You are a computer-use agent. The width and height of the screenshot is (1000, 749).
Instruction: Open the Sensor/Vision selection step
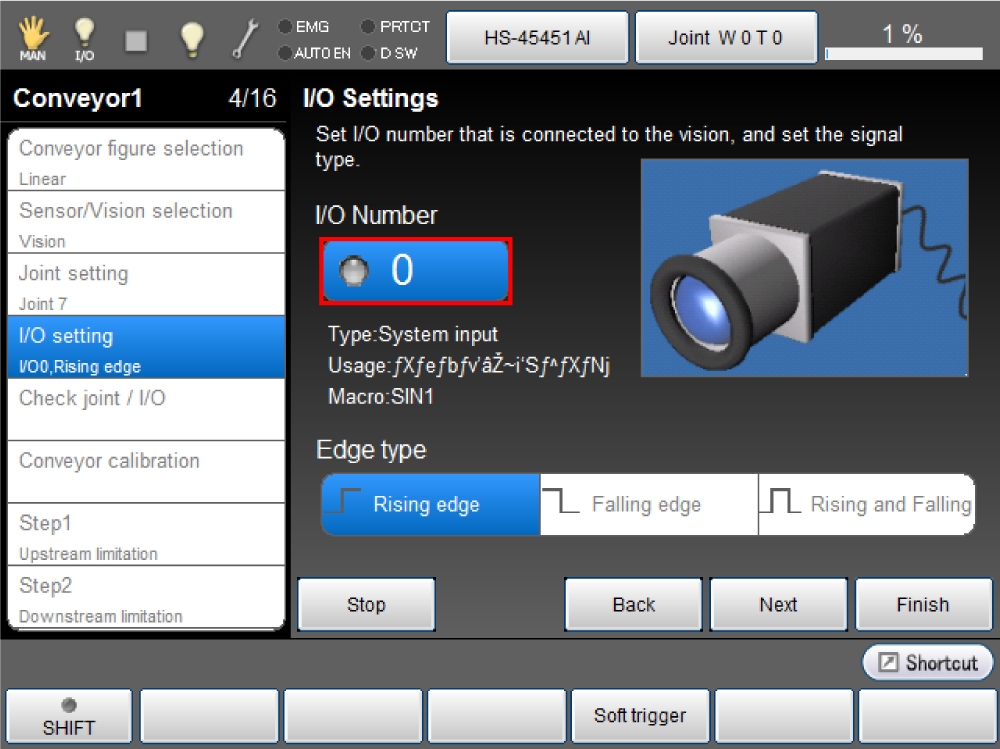point(146,222)
